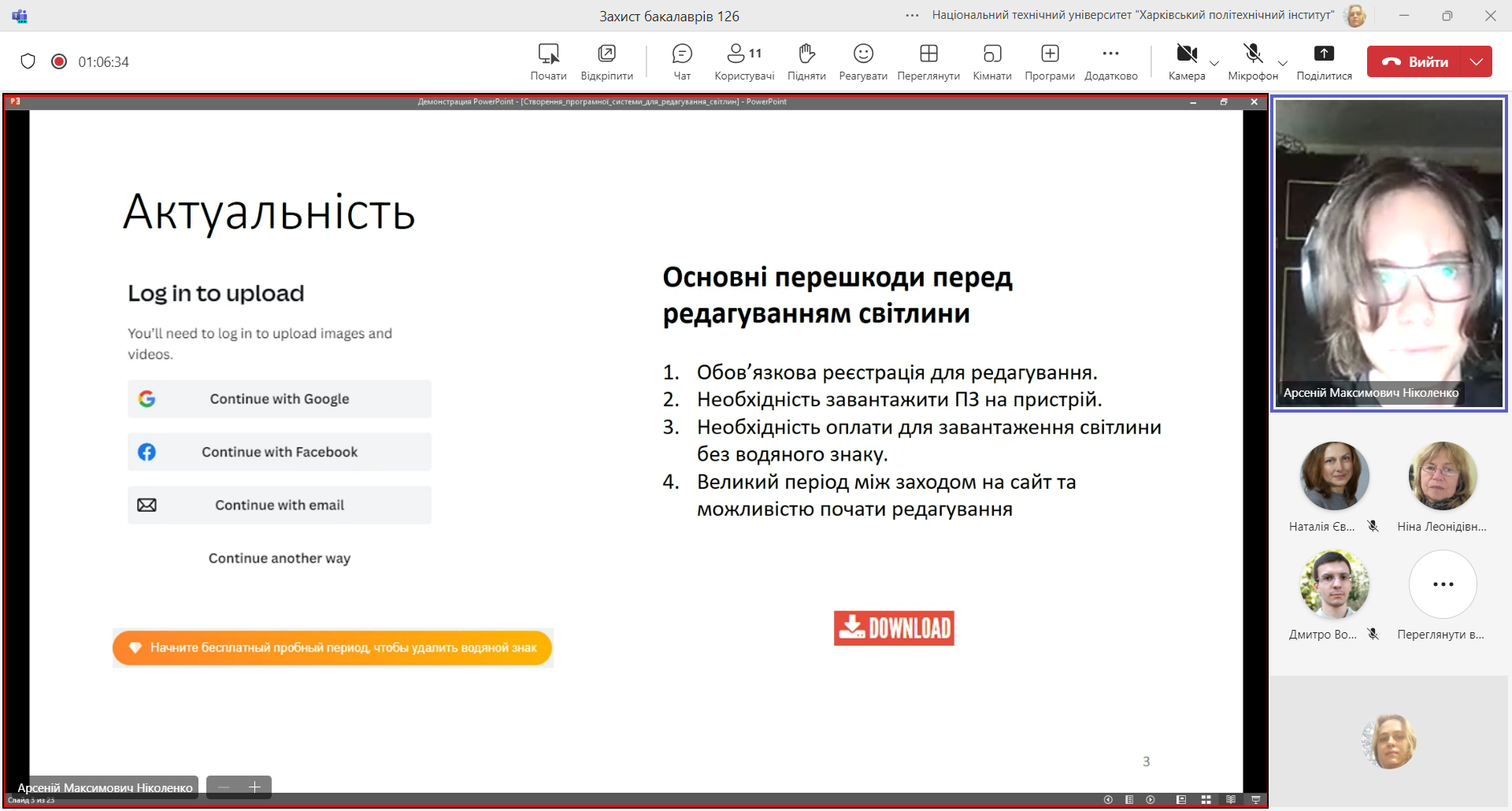Open the Переглянути view menu

point(928,61)
